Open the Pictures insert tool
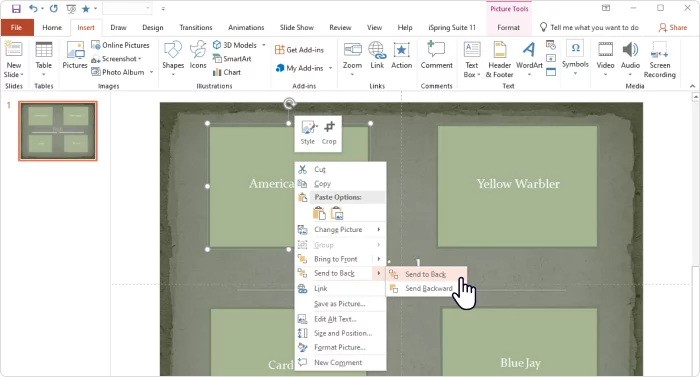Viewport: 700px width, 377px height. tap(75, 55)
